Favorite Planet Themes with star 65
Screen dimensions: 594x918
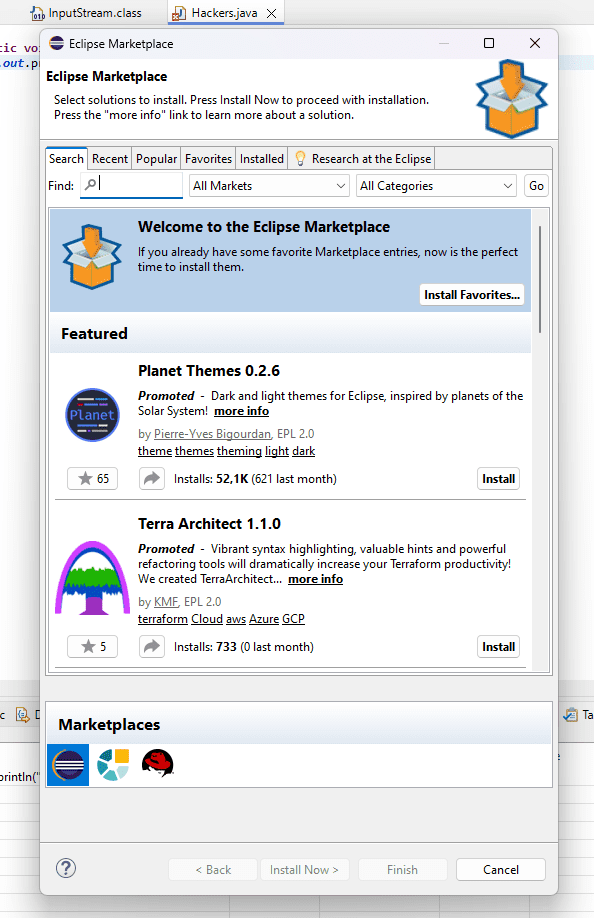92,479
